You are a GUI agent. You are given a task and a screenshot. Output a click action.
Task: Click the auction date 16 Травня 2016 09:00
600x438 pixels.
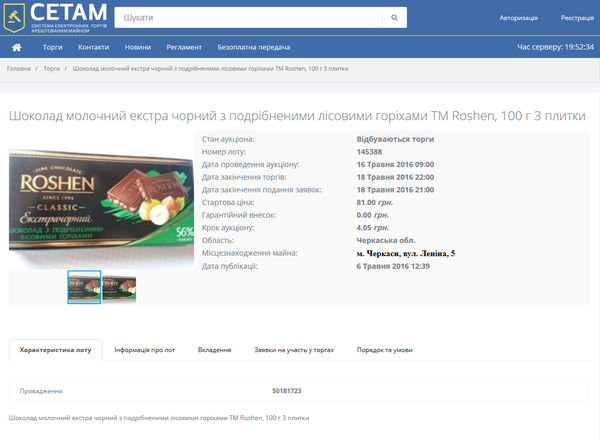[395, 164]
